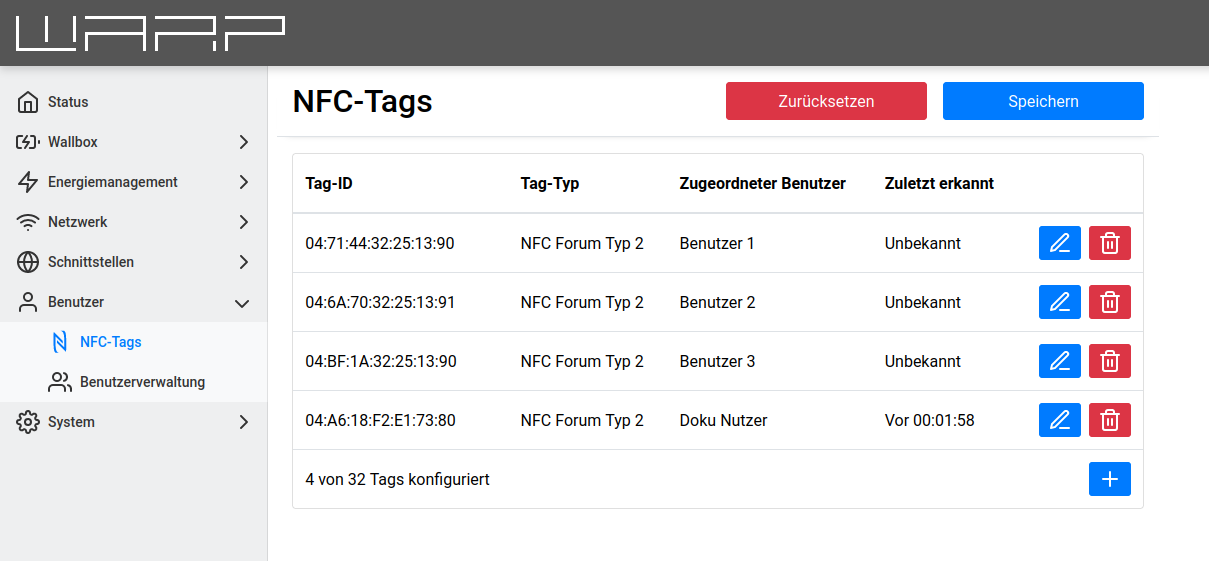Edit the tag assigned to Benutzer 1

pyautogui.click(x=1059, y=243)
